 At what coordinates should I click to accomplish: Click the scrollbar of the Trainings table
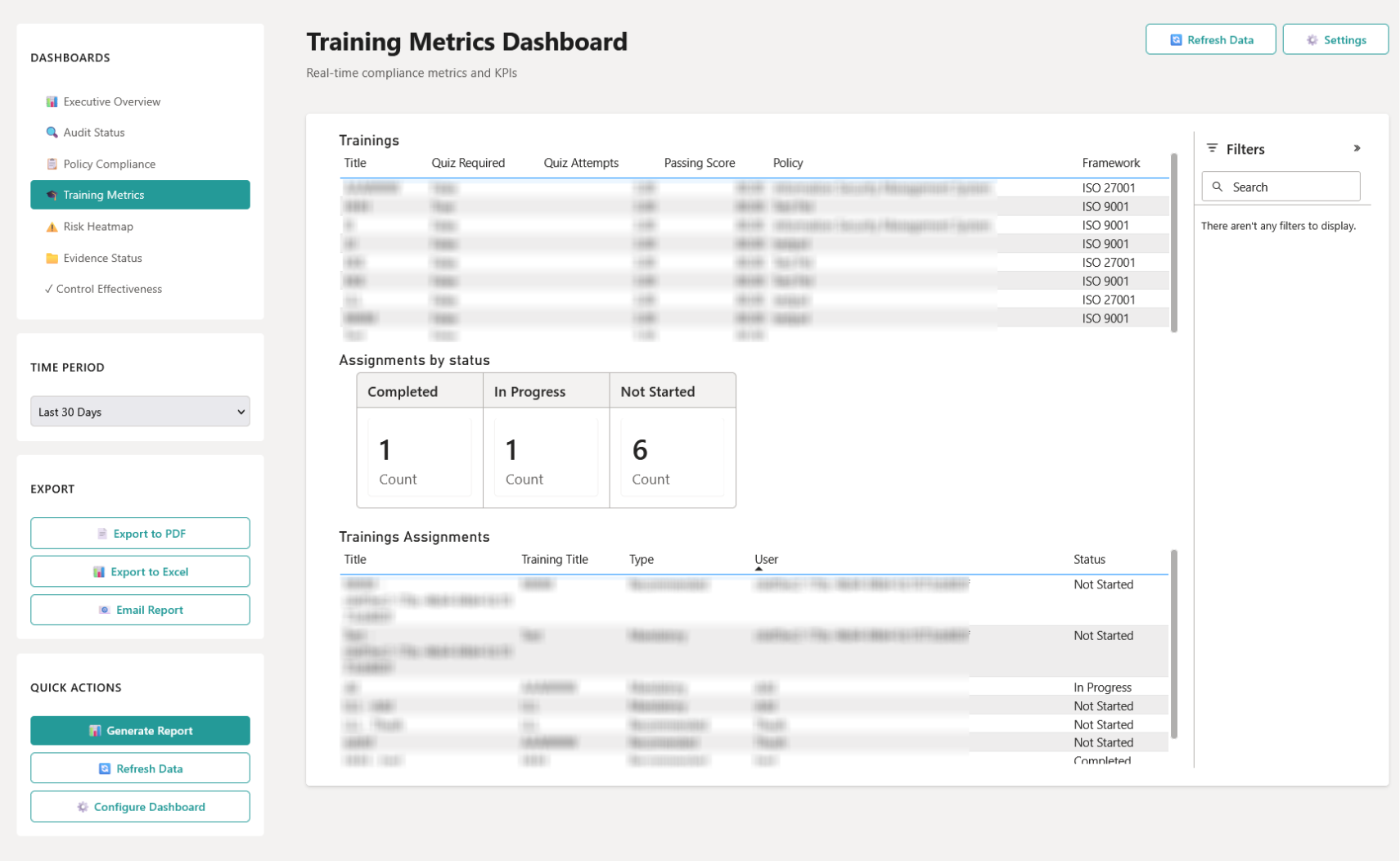(x=1174, y=243)
